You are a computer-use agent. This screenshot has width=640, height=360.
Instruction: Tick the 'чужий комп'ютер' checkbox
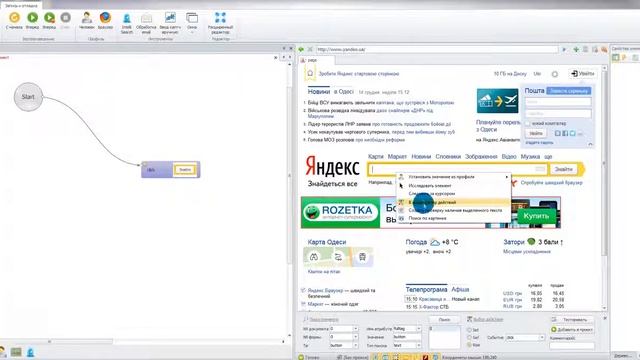527,123
